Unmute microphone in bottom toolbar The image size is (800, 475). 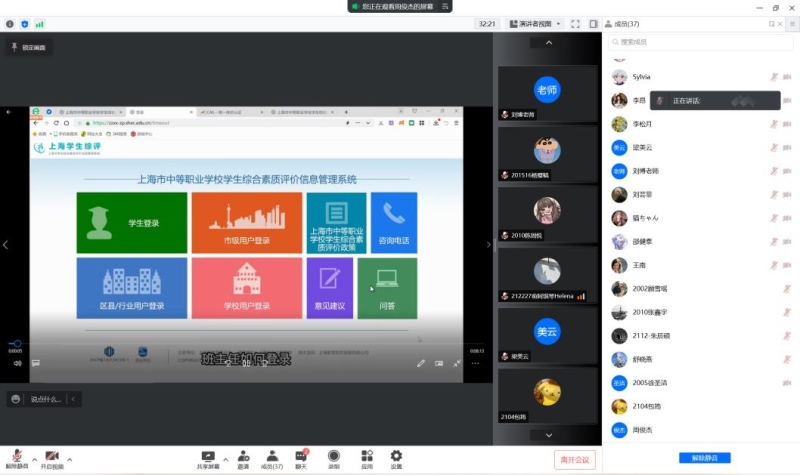tap(17, 459)
